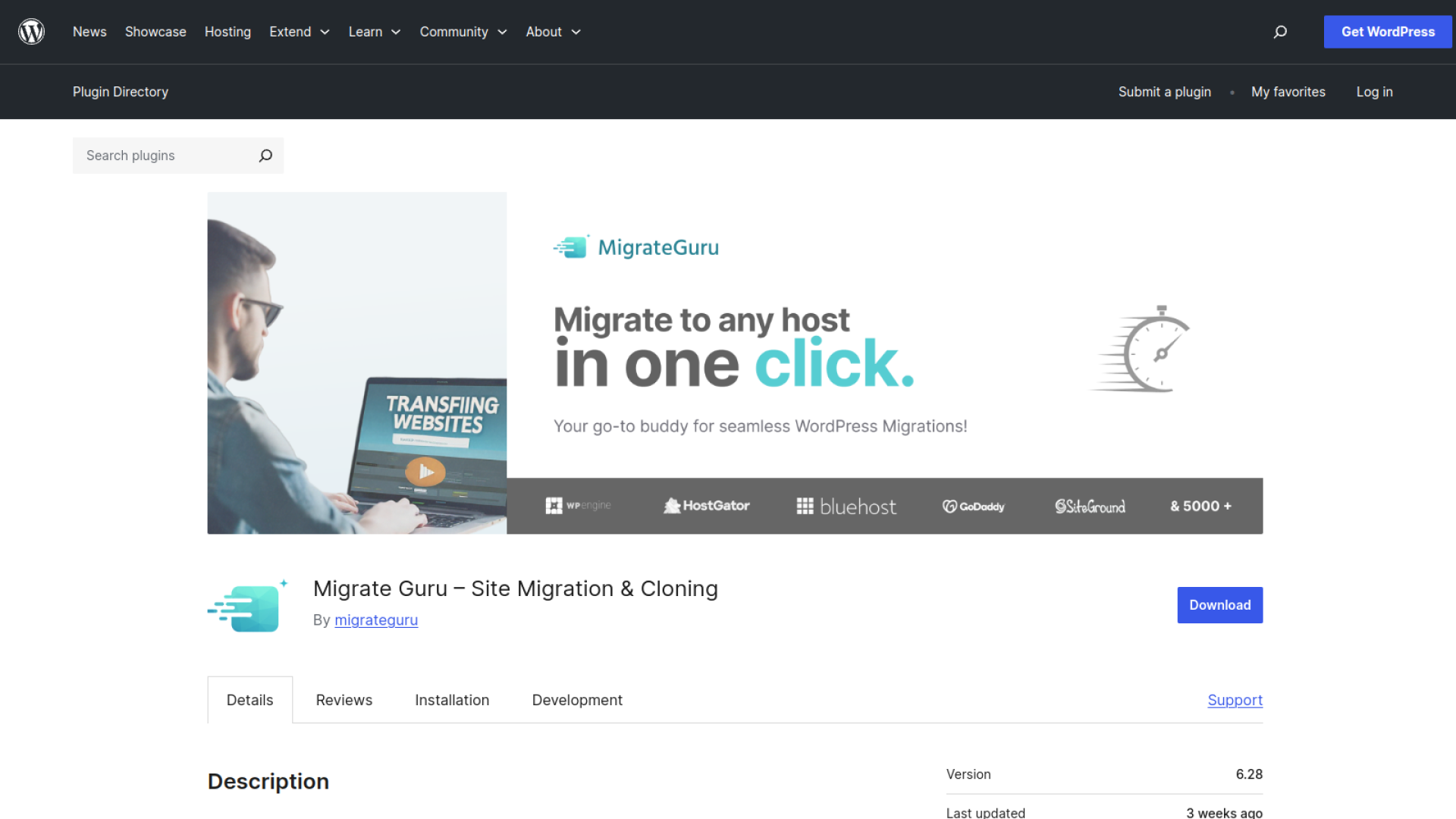
Task: Expand the About menu
Action: coord(554,32)
